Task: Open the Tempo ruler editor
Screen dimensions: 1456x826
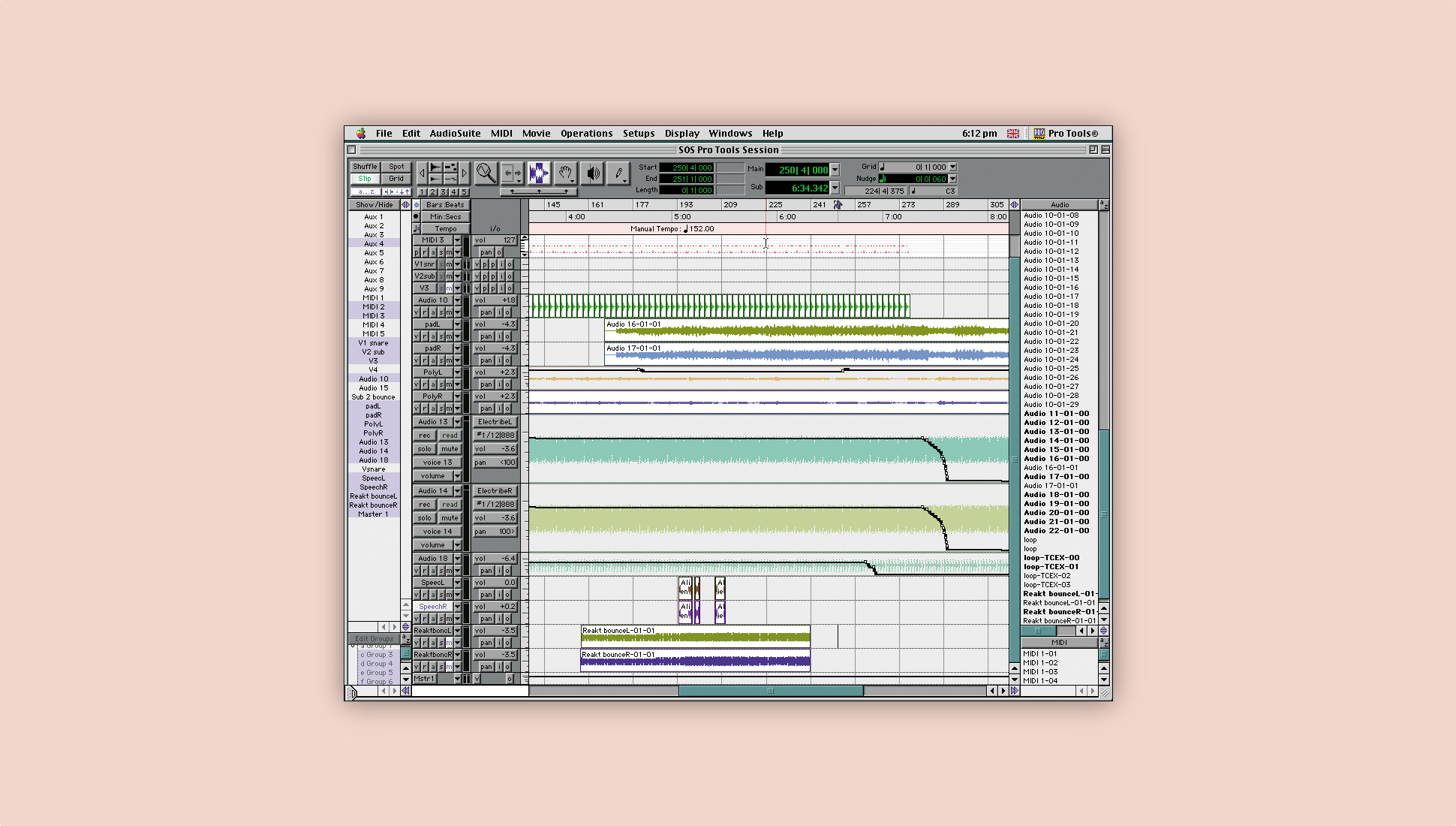Action: click(445, 228)
